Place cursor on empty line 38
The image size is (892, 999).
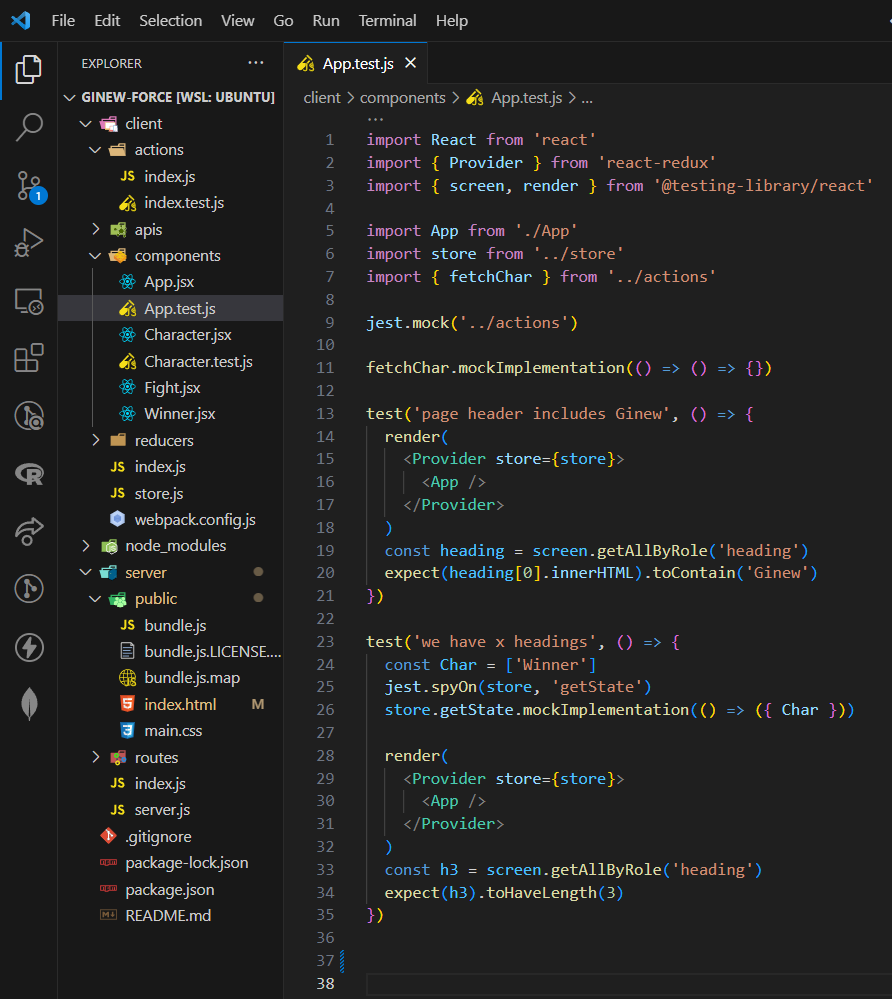point(629,984)
